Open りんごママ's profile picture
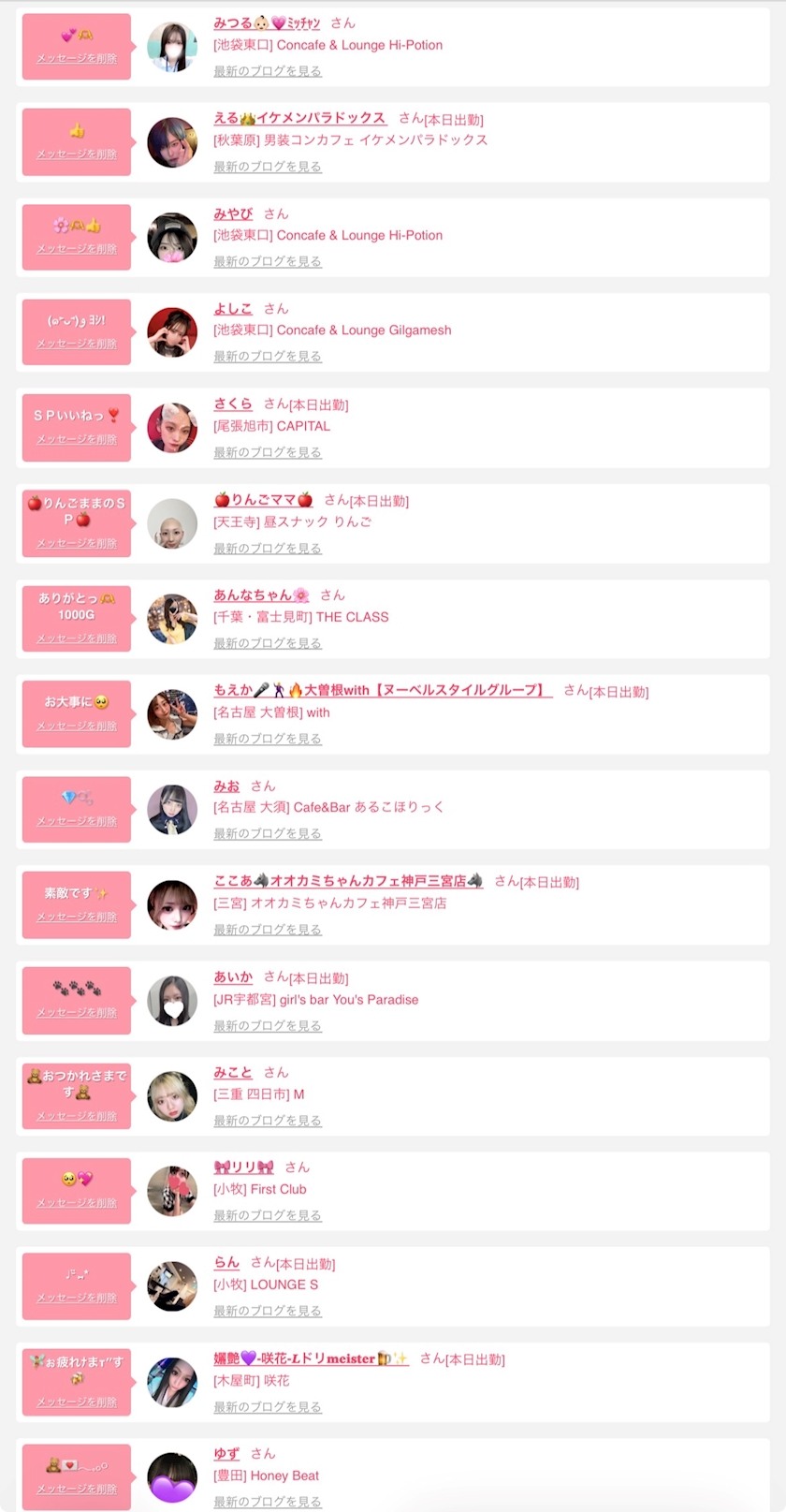786x1512 pixels. coord(172,523)
